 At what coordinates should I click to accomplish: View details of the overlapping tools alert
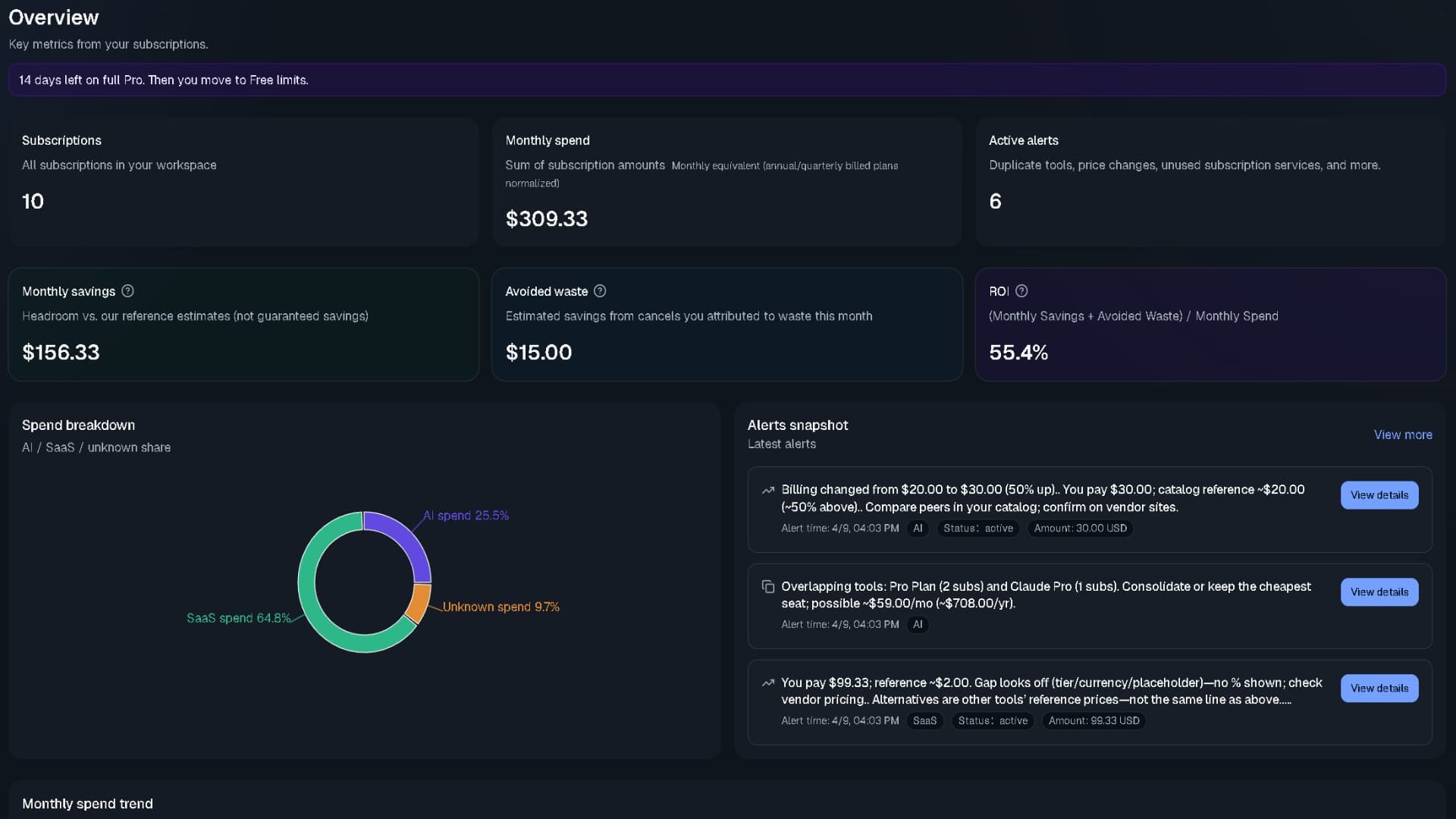click(x=1379, y=591)
